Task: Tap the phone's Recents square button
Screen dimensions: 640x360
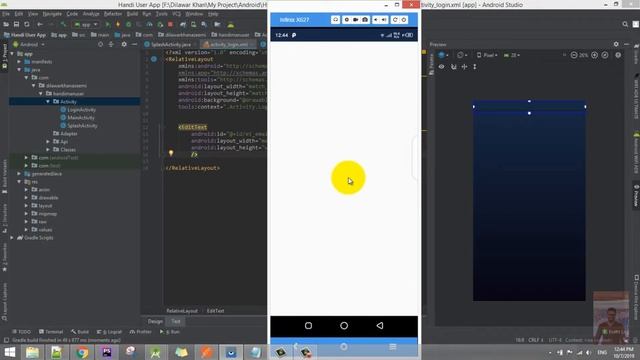Action: tap(309, 326)
